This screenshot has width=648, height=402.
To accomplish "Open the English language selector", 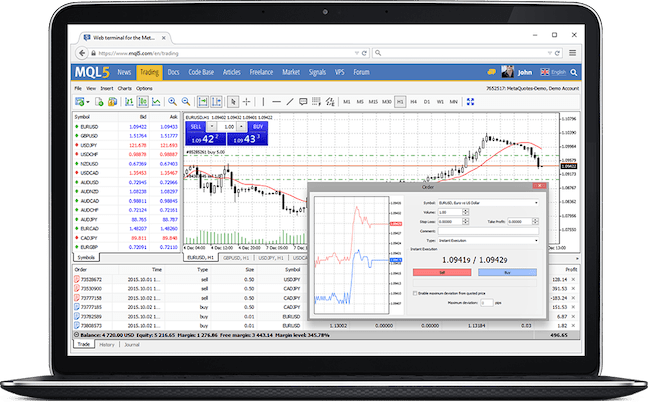I will (x=553, y=72).
